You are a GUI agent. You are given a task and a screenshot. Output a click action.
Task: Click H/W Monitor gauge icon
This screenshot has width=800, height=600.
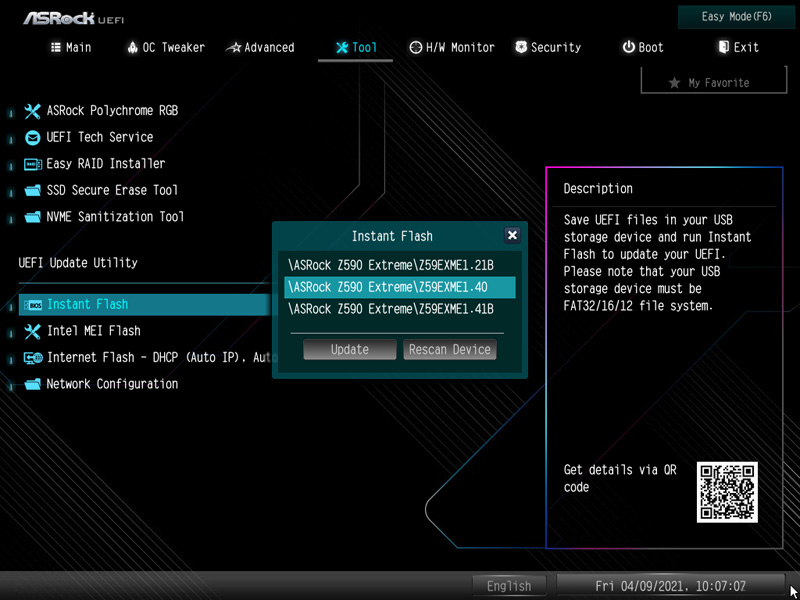coord(416,47)
